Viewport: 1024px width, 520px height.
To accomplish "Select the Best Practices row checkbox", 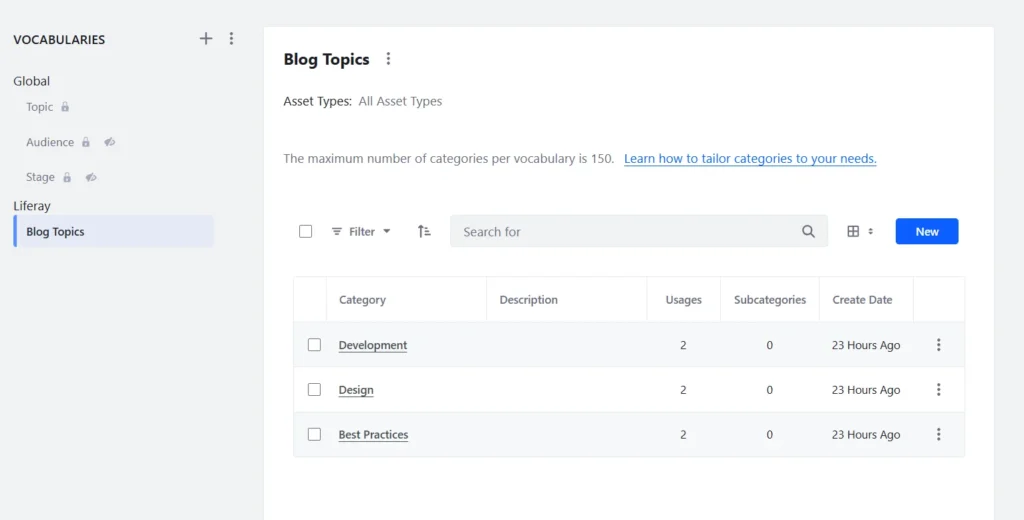I will (314, 435).
